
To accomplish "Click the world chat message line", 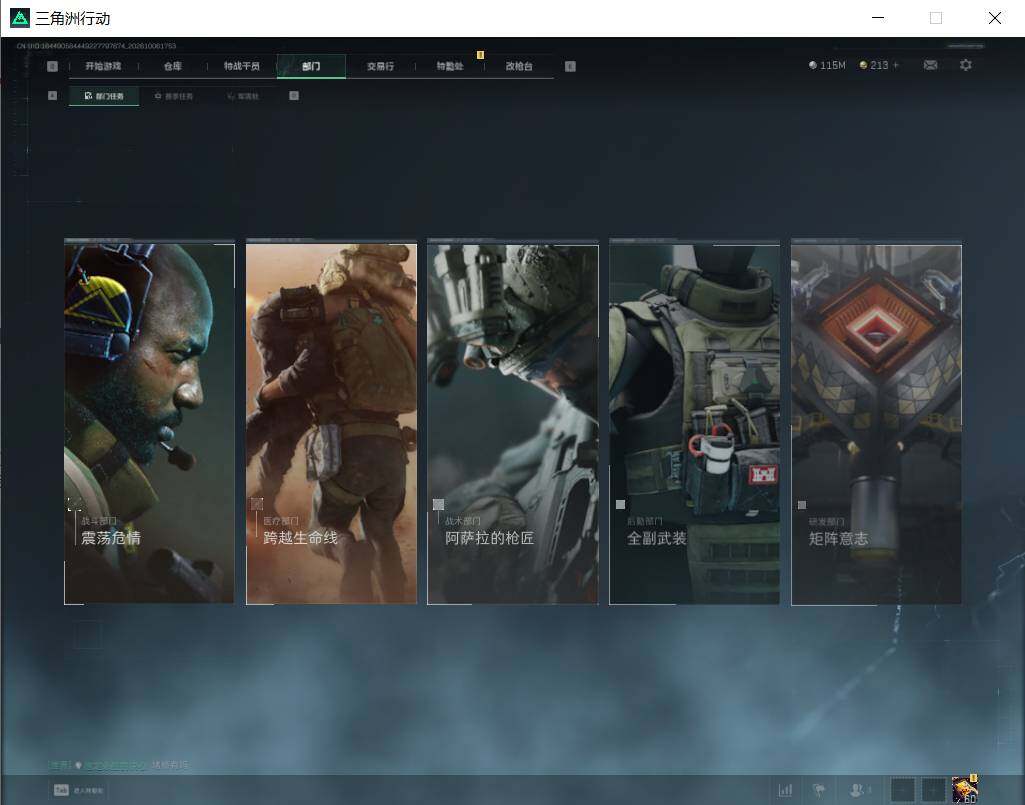I will pyautogui.click(x=119, y=764).
